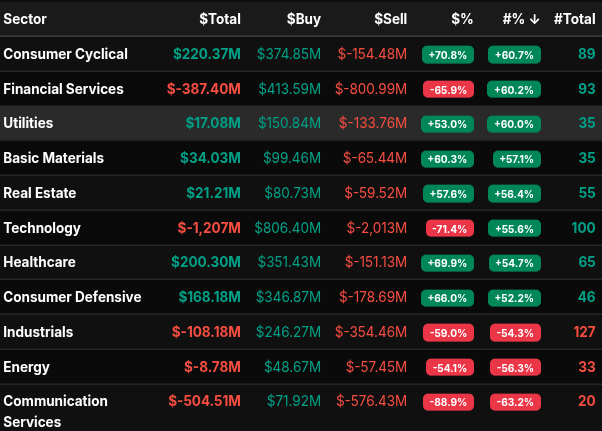The width and height of the screenshot is (602, 431).
Task: Sort by the $Buy column header
Action: pos(304,19)
